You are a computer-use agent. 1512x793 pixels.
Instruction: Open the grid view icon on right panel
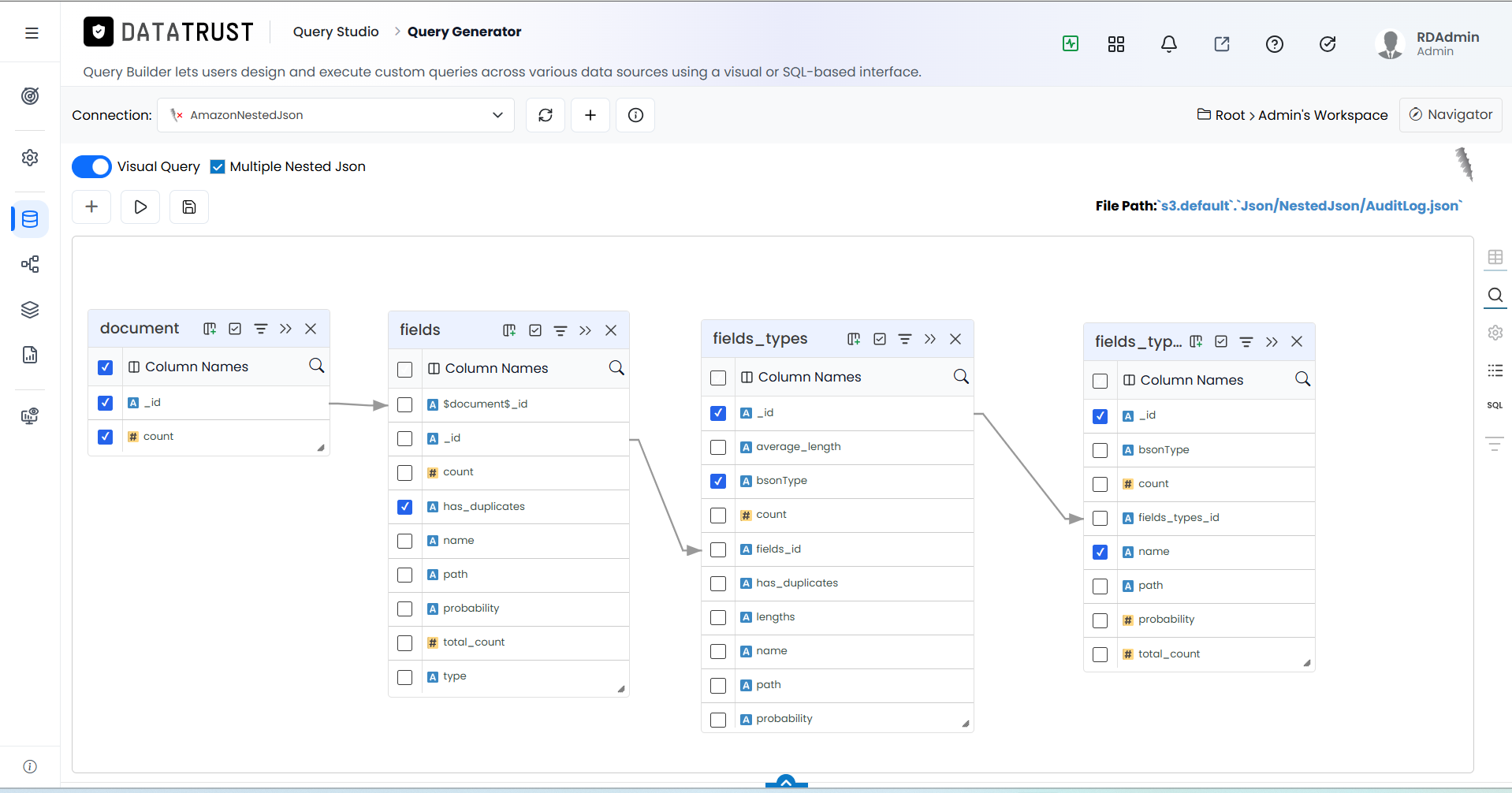pos(1495,257)
